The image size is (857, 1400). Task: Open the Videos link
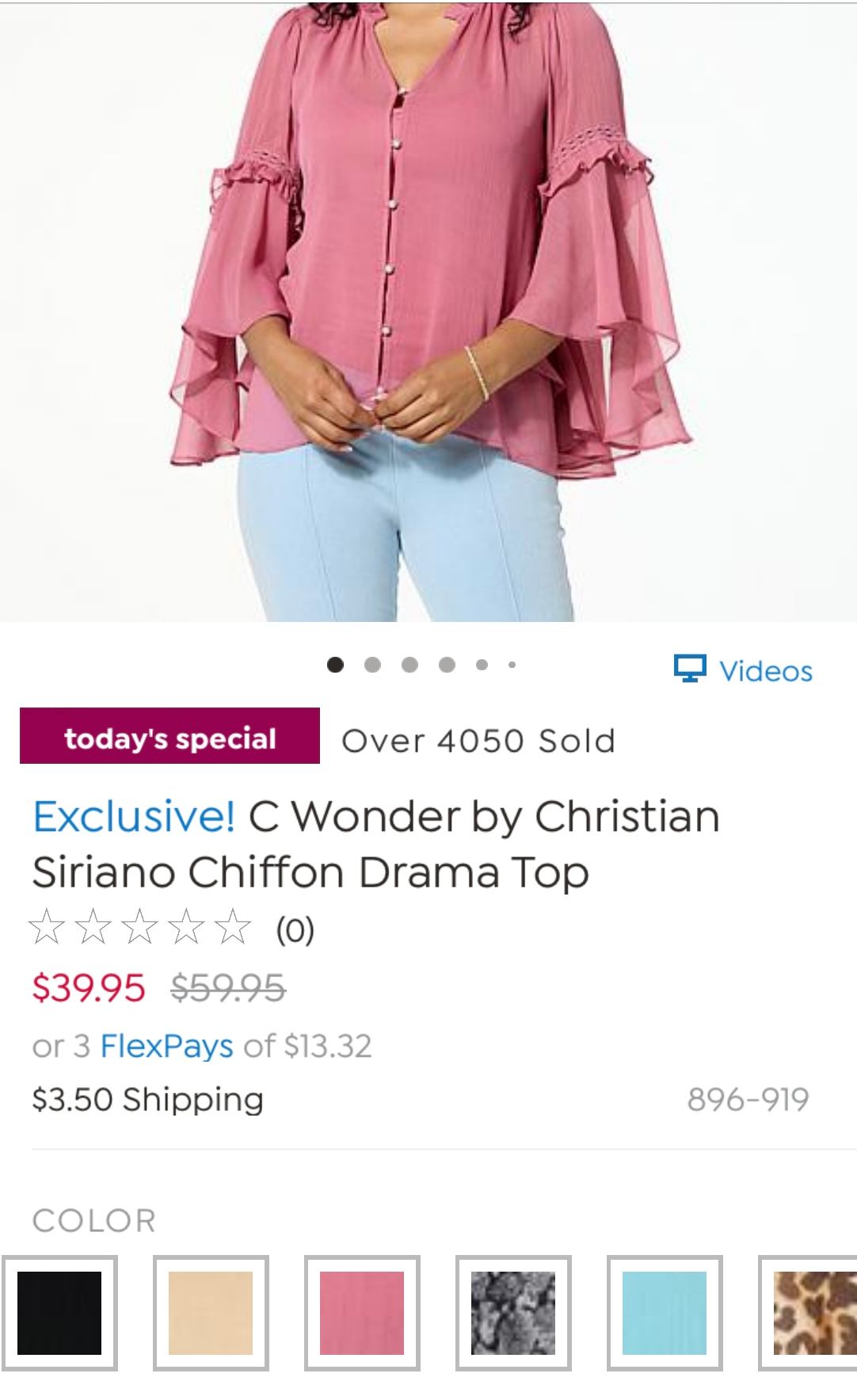pos(763,669)
